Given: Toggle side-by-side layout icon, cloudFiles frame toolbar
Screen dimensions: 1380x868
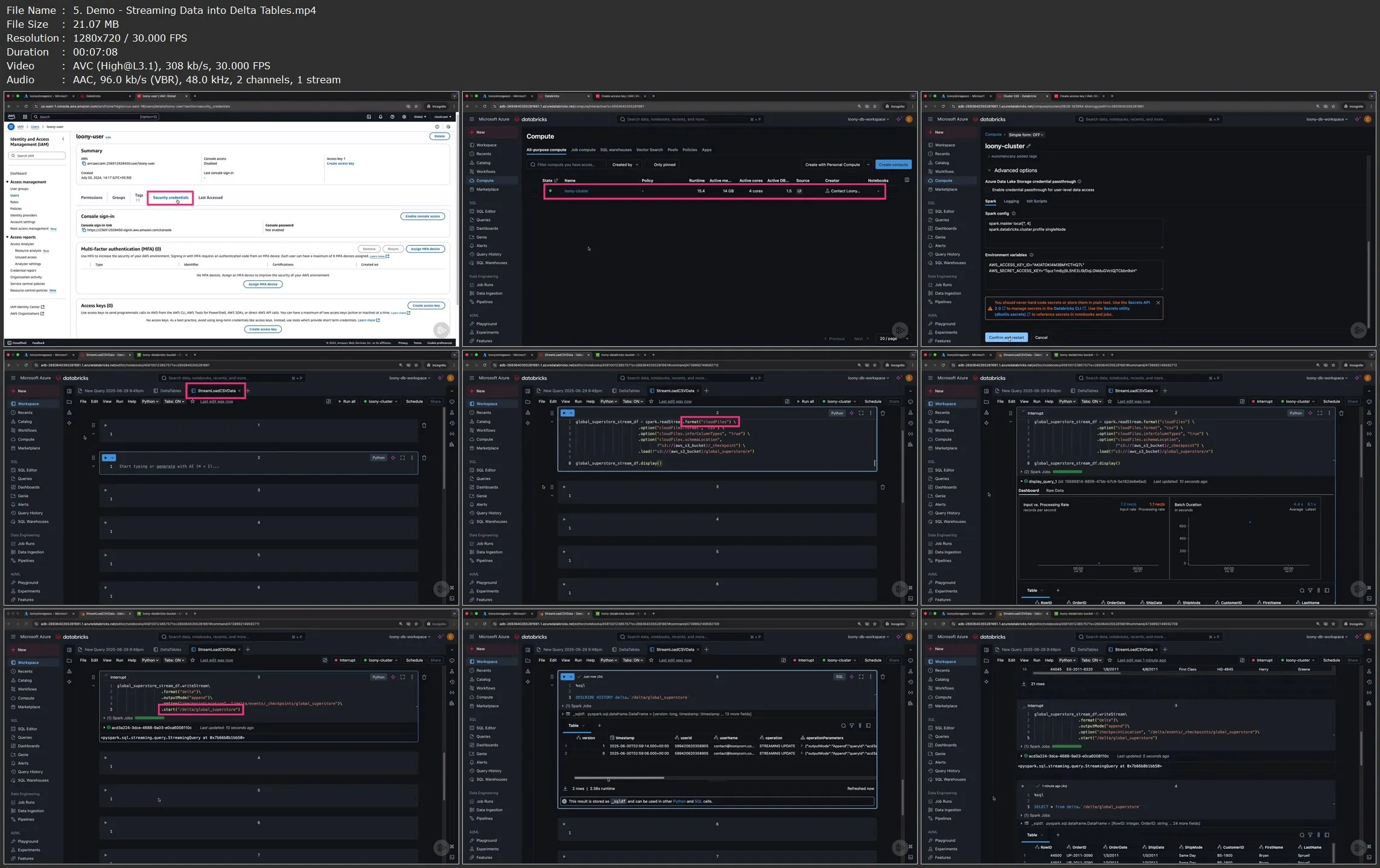Looking at the screenshot, I should click(x=787, y=401).
